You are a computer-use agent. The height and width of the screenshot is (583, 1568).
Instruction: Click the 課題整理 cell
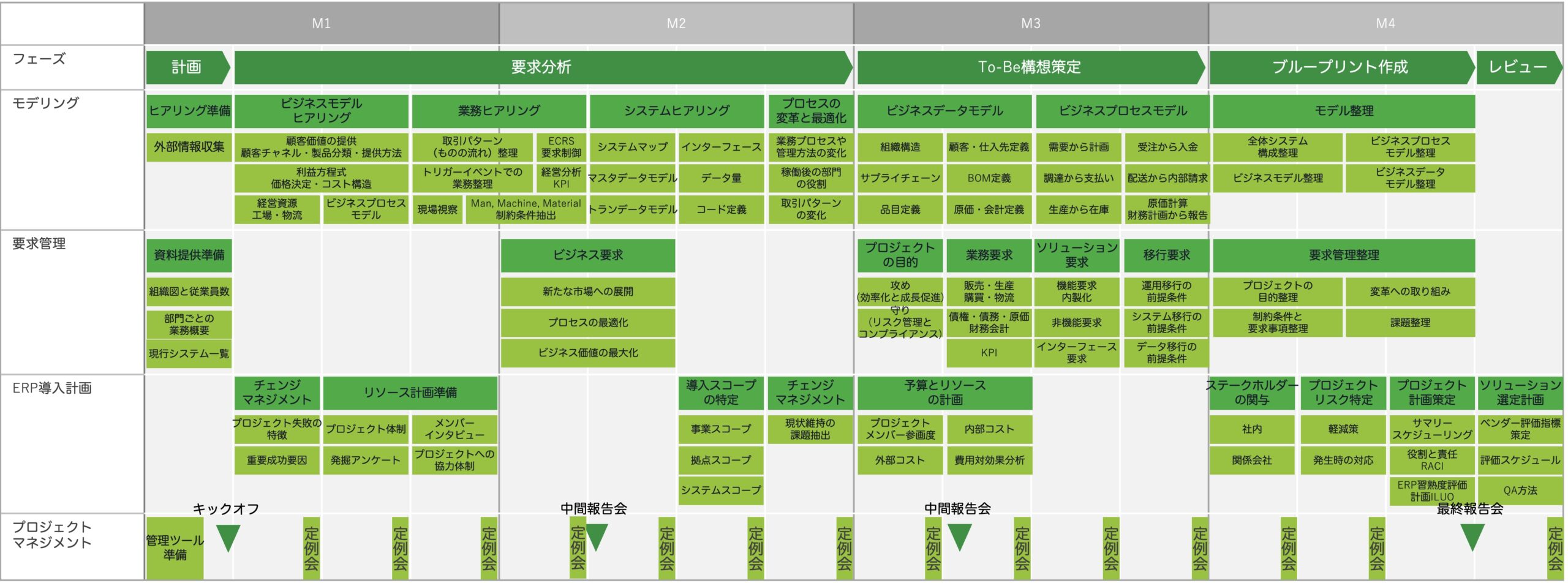point(1410,323)
